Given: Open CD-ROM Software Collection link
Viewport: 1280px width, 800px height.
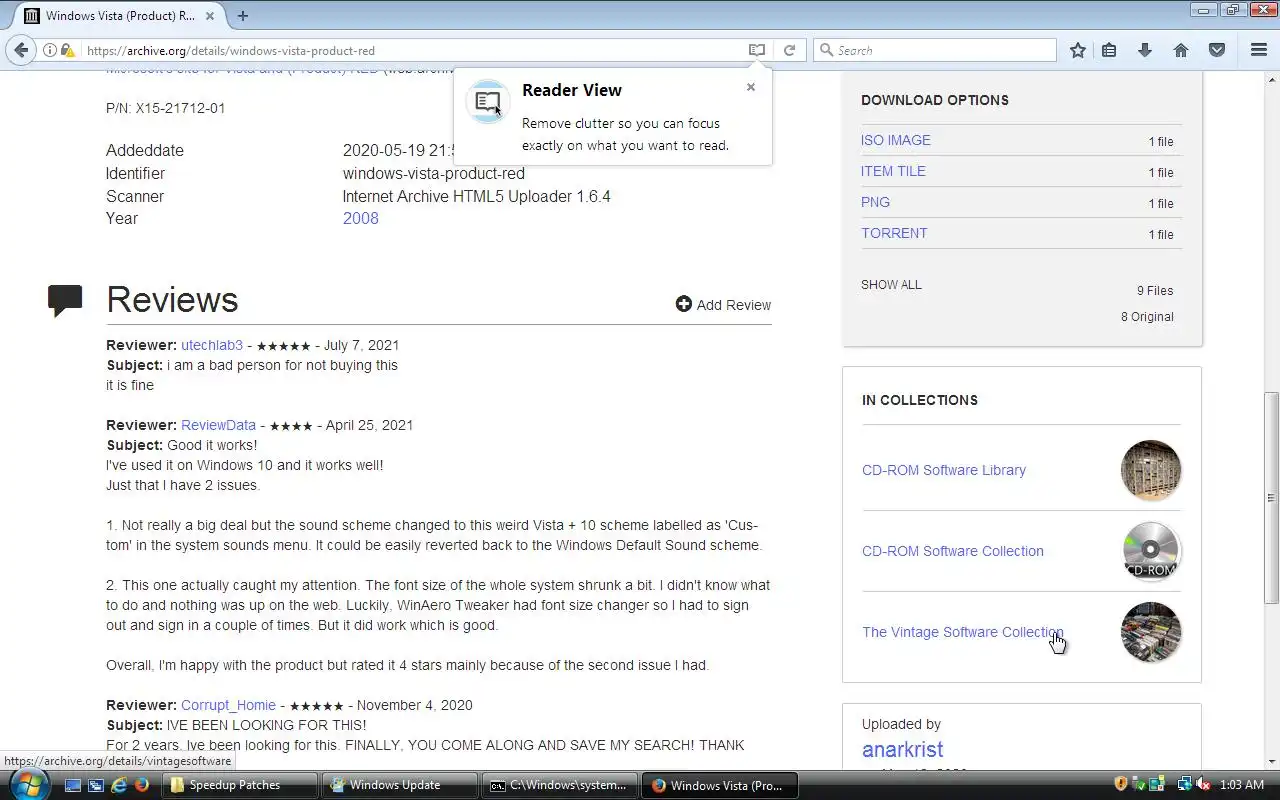Looking at the screenshot, I should click(x=953, y=551).
